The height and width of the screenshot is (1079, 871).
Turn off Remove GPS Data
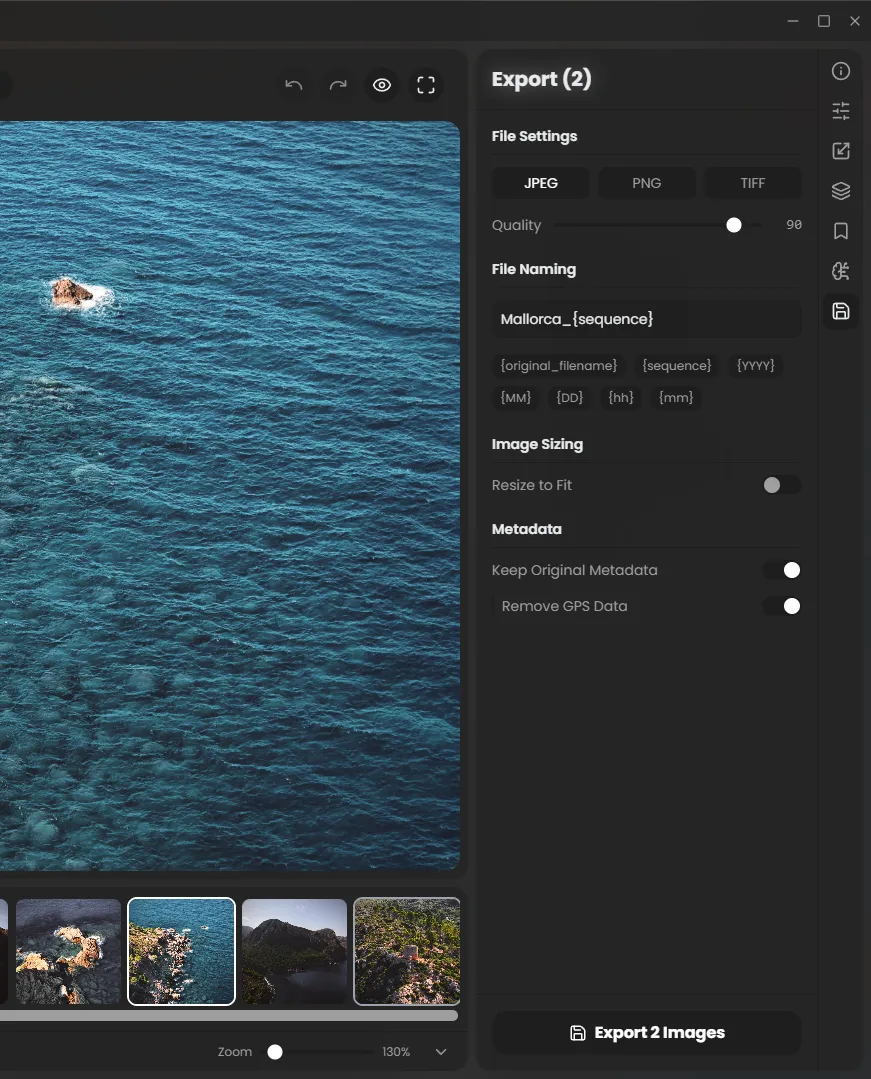(x=781, y=606)
